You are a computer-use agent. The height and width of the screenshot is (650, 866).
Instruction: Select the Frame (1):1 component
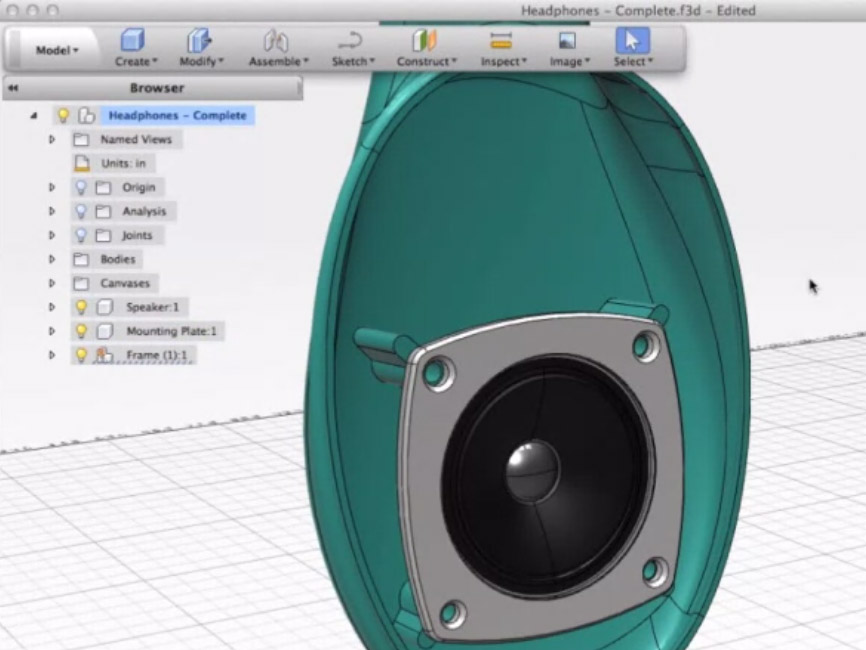point(156,355)
